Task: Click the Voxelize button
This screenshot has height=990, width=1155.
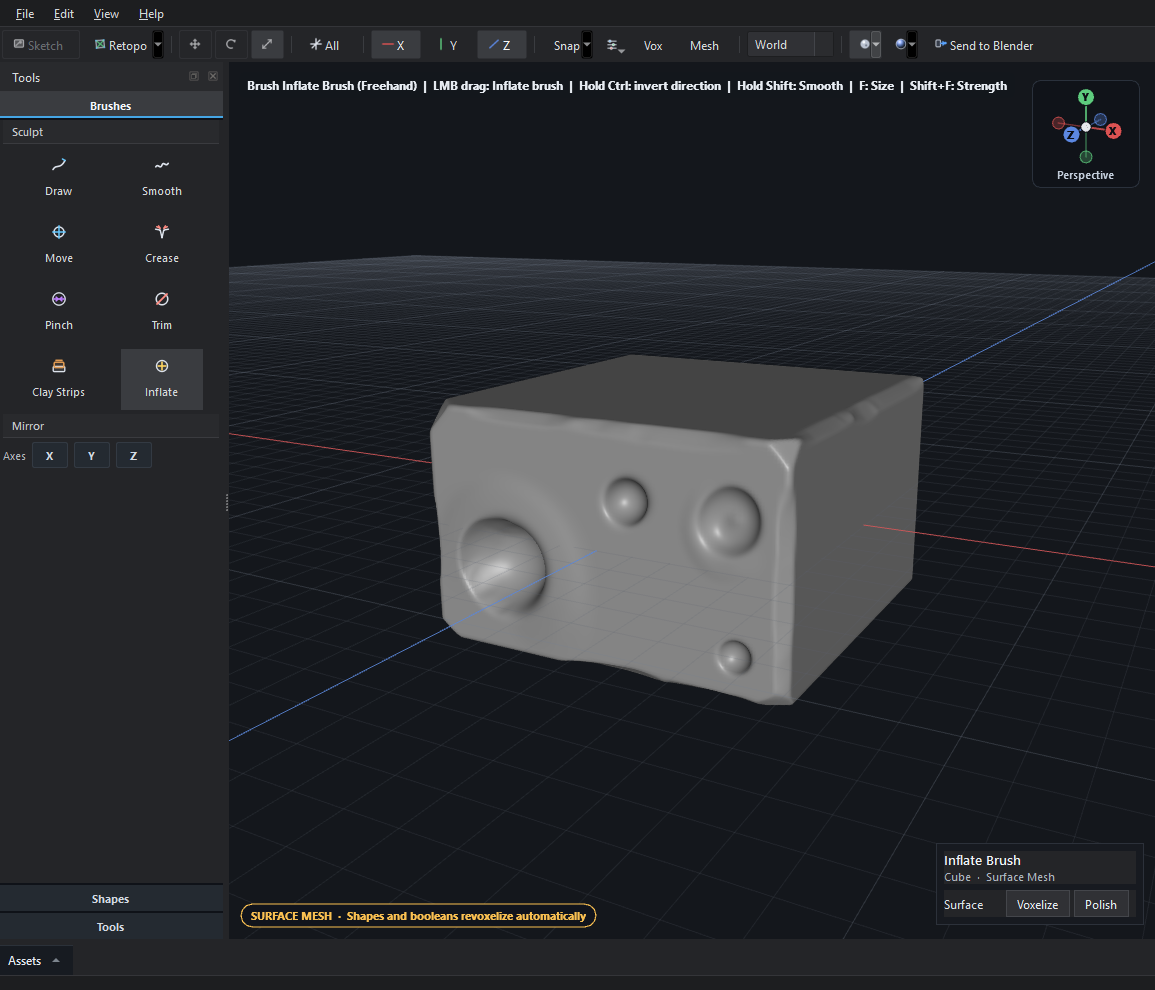Action: (1037, 905)
